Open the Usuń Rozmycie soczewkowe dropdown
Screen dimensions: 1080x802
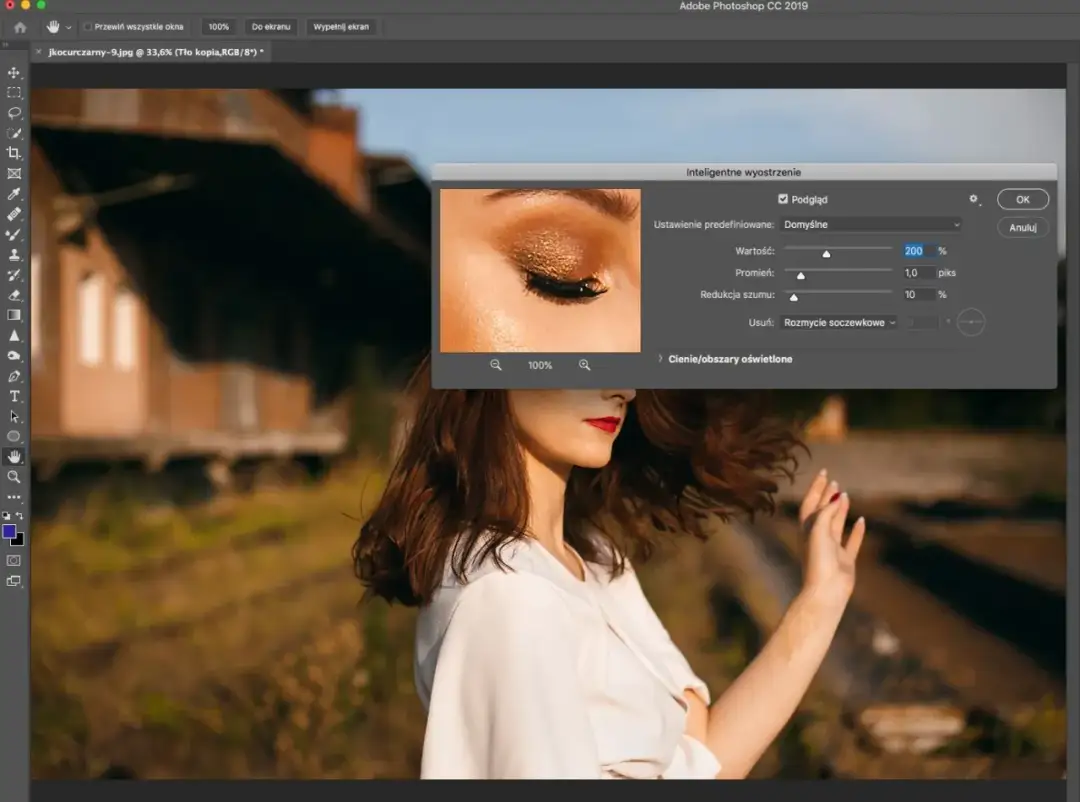pyautogui.click(x=839, y=322)
